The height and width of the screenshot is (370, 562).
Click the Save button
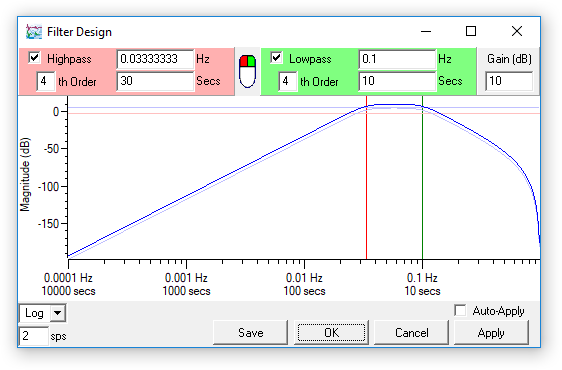[251, 333]
